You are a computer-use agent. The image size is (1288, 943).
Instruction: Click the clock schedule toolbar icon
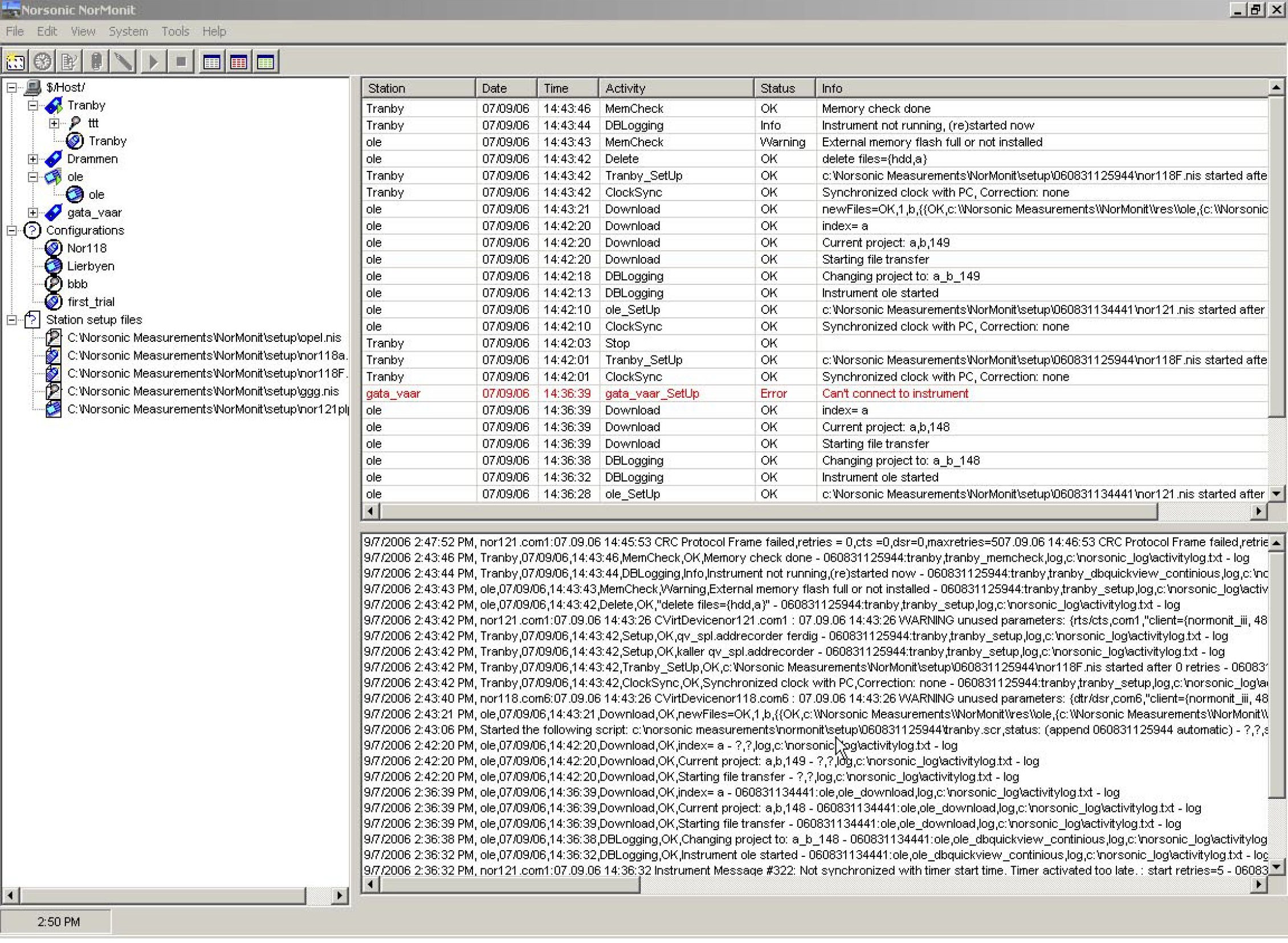42,62
